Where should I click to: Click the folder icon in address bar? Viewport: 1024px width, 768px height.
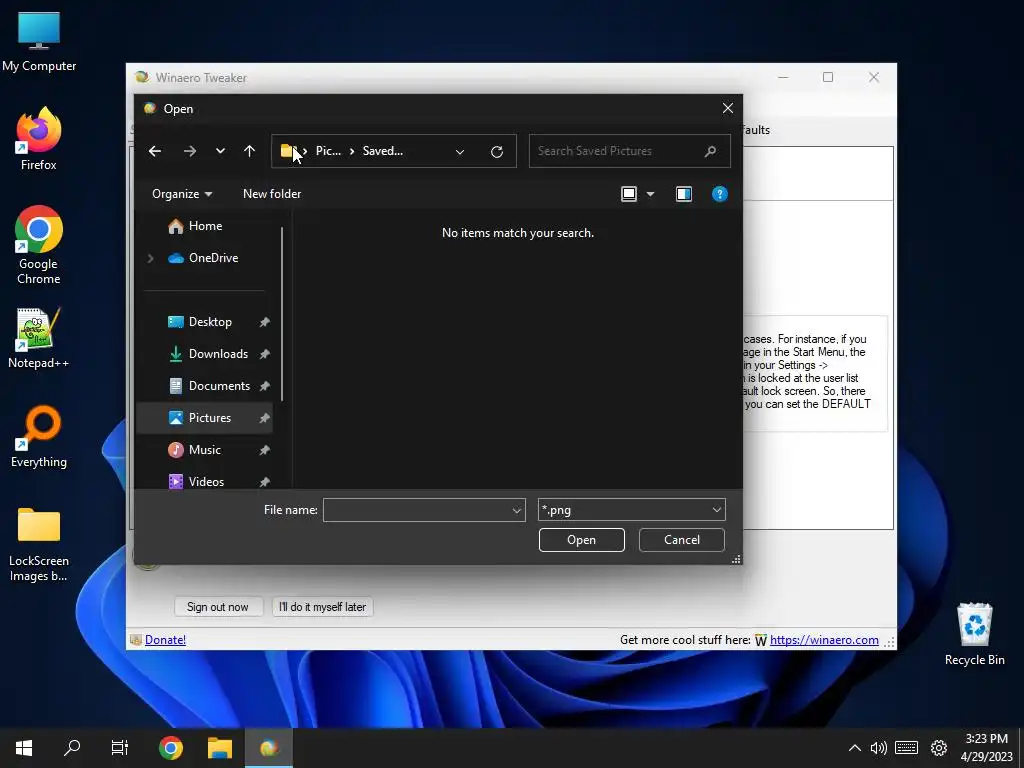tap(288, 151)
